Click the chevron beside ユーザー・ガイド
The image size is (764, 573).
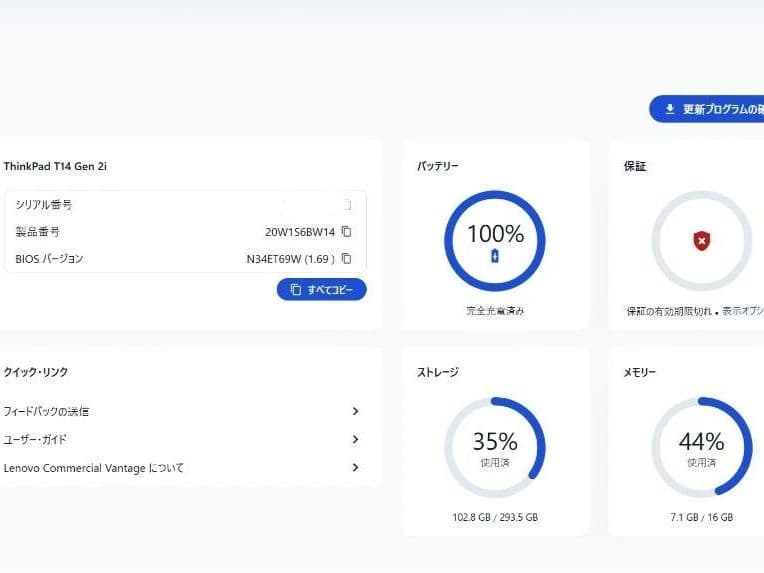click(355, 439)
